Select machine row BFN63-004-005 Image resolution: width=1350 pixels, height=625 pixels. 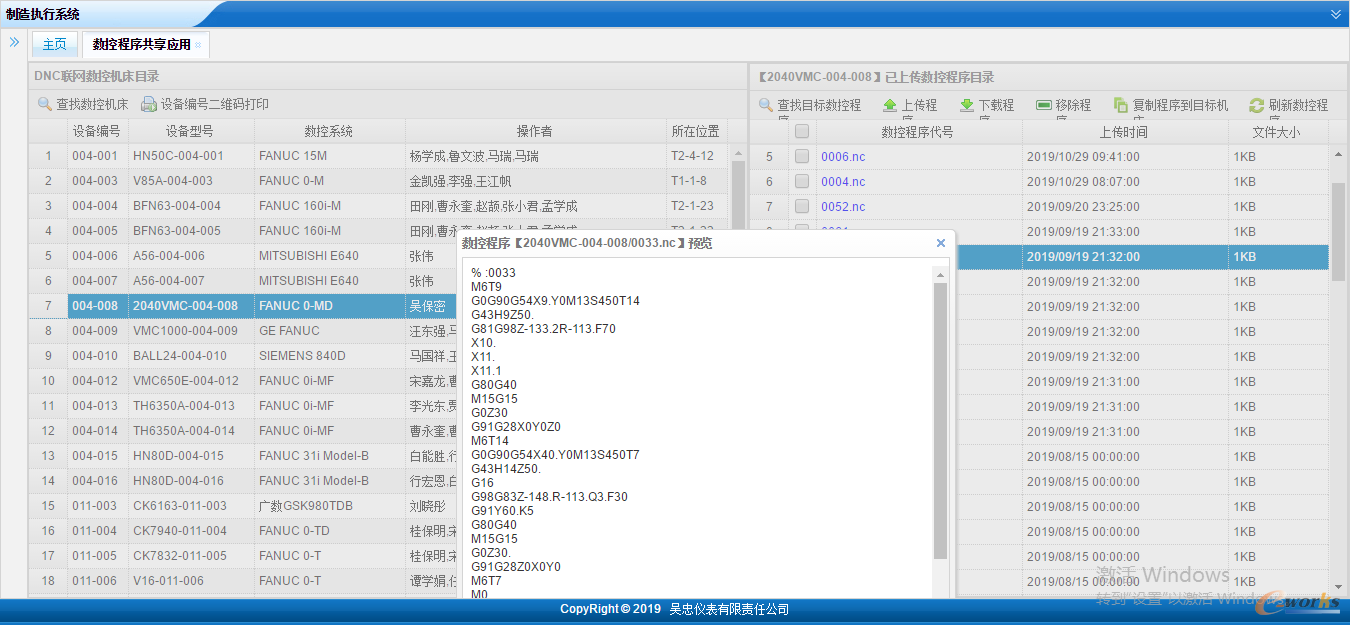(380, 230)
